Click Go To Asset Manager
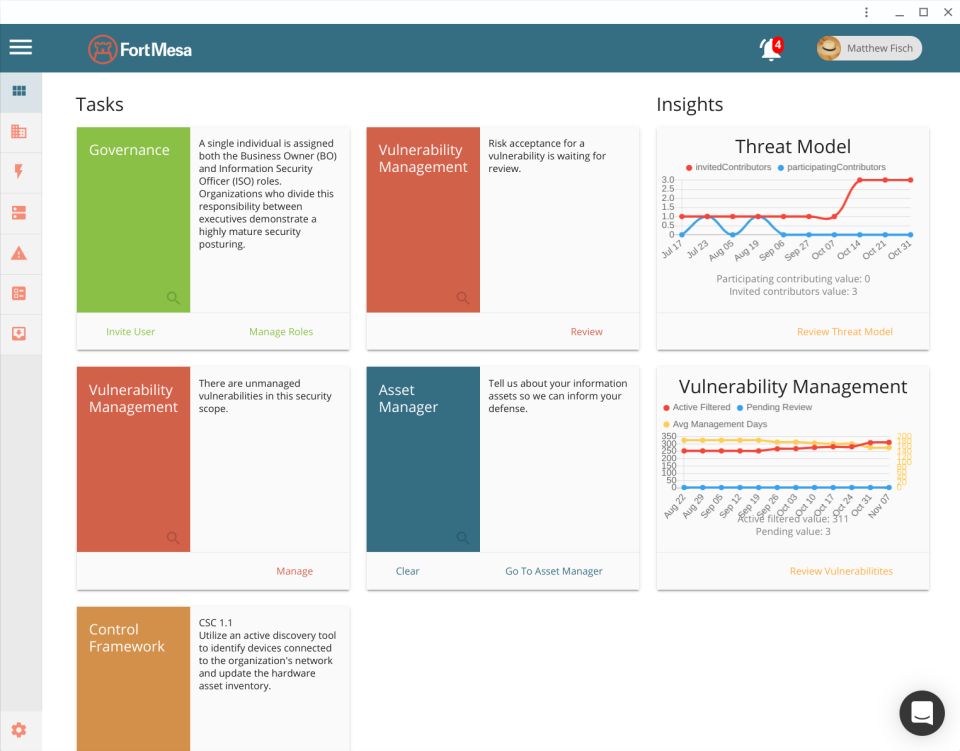960x751 pixels. 554,571
